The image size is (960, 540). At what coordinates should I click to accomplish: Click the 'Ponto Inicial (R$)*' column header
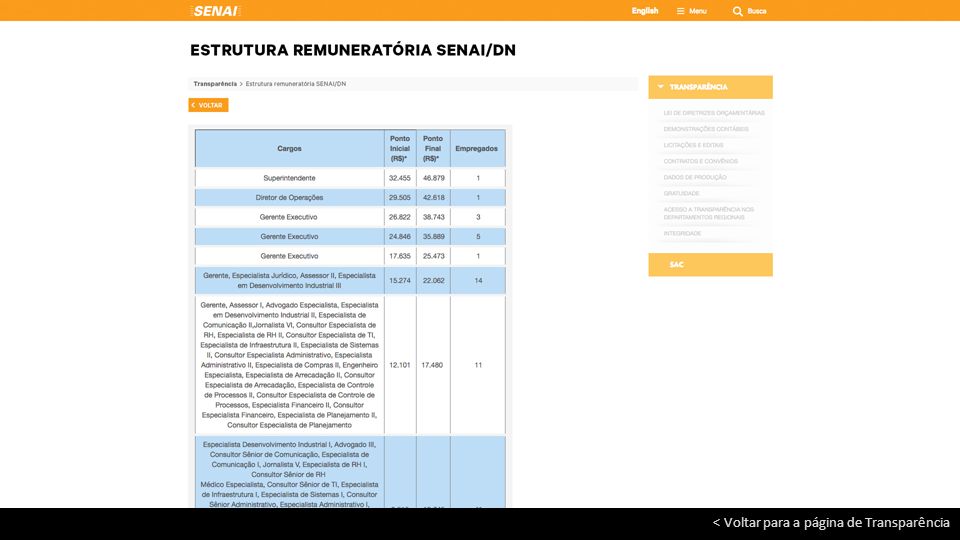[400, 149]
